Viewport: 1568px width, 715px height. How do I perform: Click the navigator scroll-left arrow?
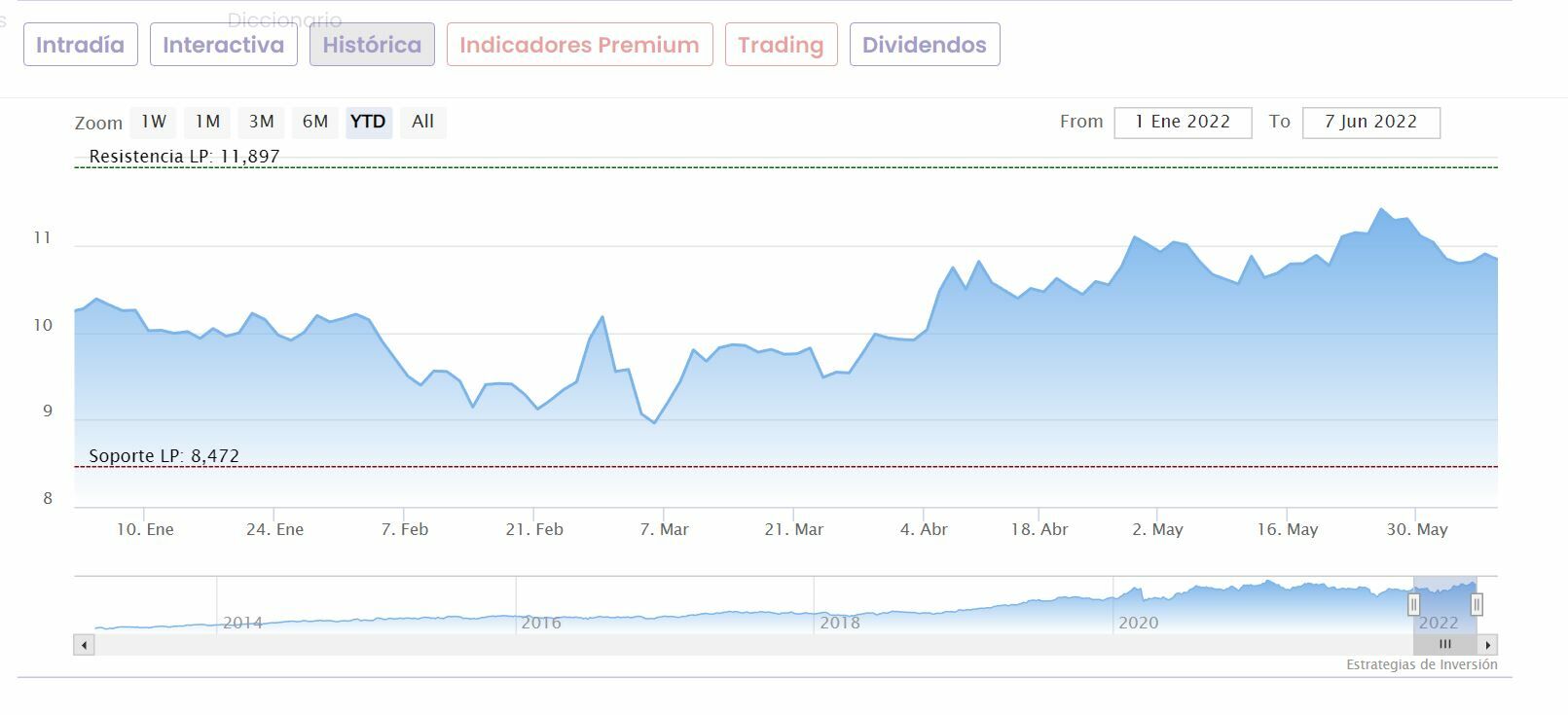(x=85, y=645)
